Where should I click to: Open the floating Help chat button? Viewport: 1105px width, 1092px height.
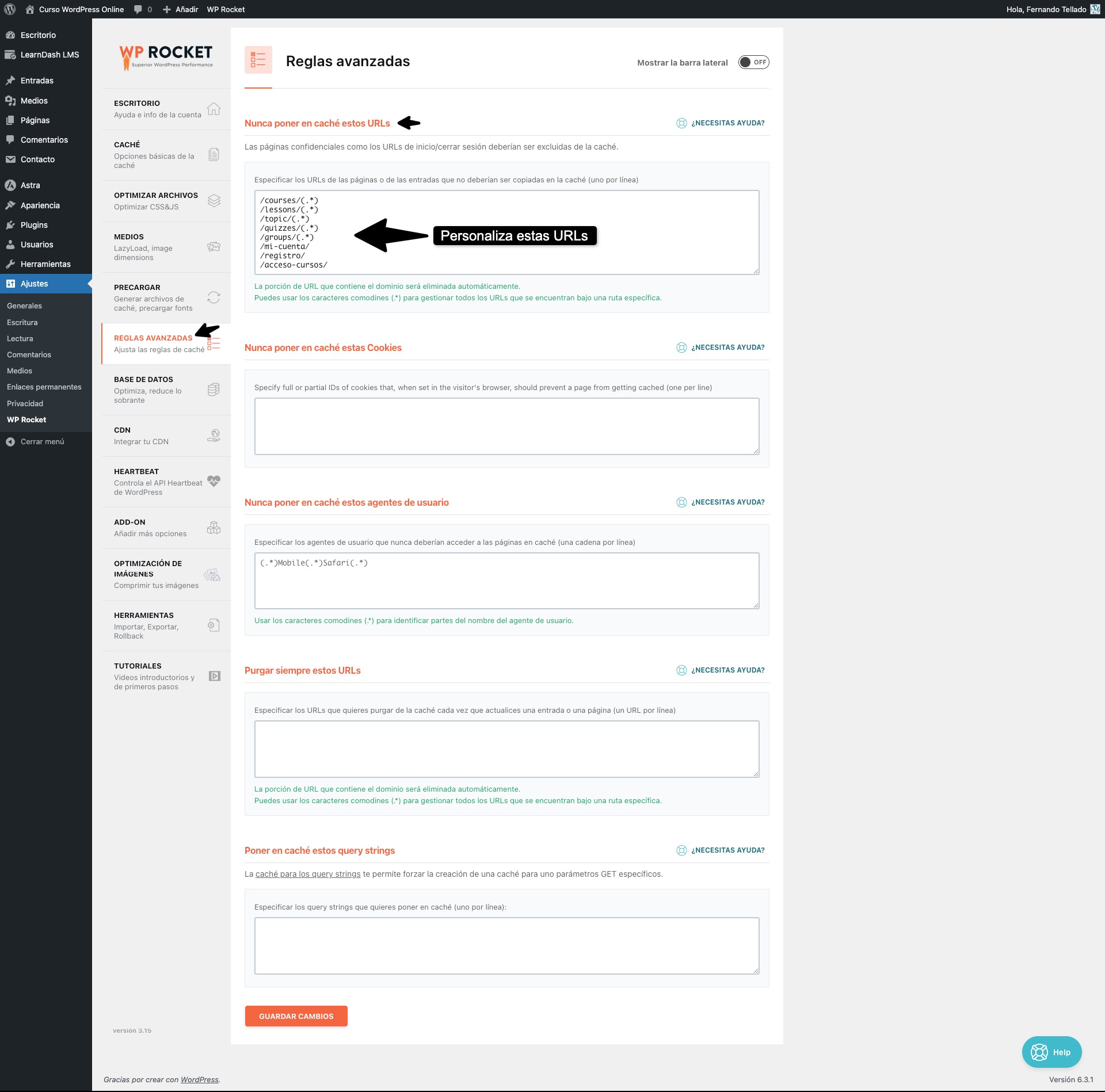click(1051, 1052)
